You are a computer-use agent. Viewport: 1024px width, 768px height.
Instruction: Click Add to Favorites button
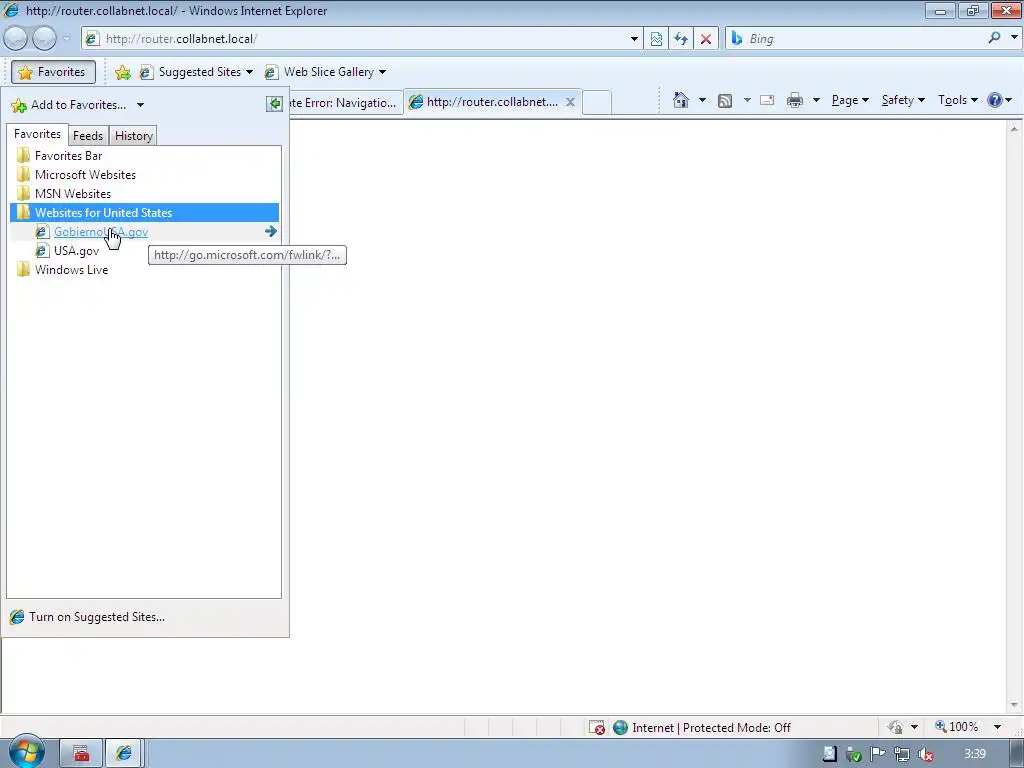click(69, 105)
